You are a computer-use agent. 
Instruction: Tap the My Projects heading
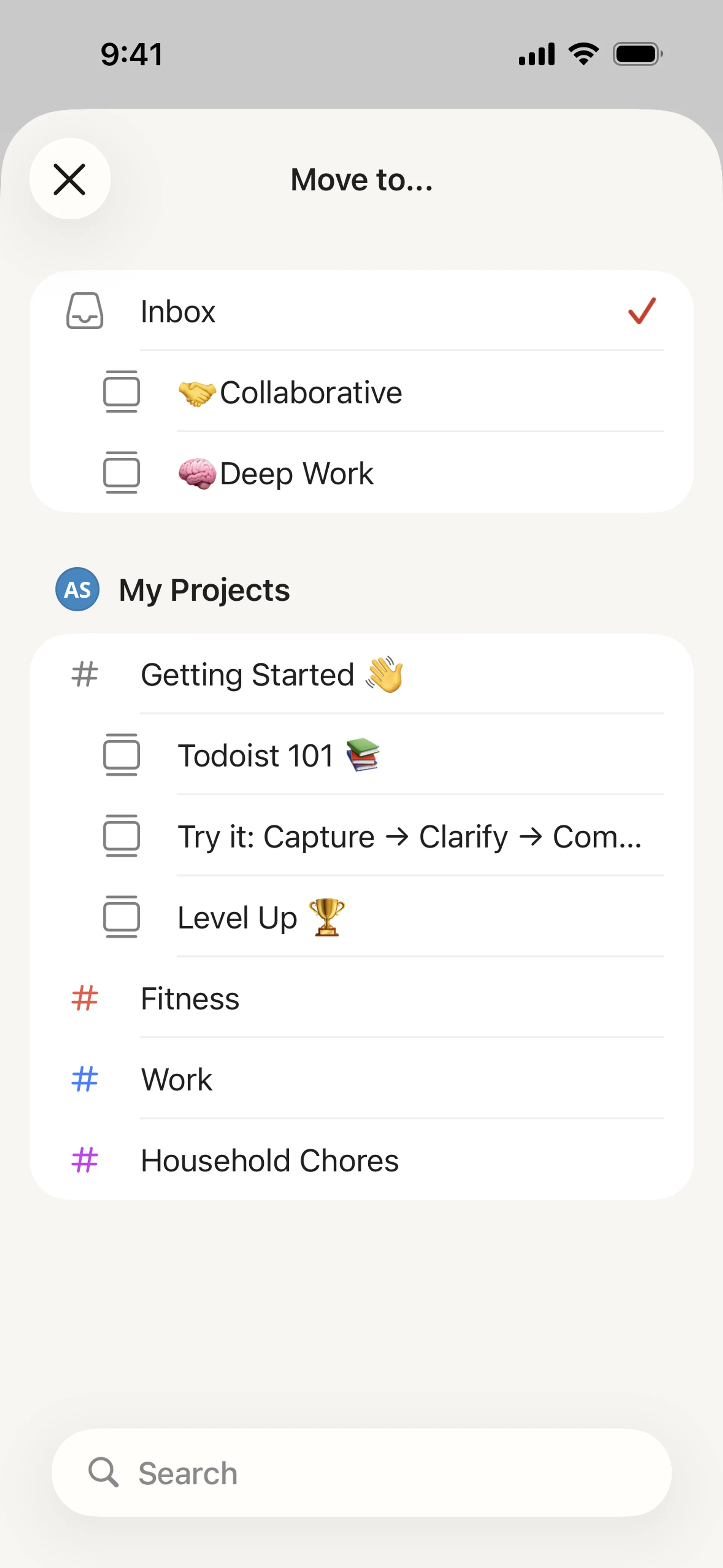[204, 590]
